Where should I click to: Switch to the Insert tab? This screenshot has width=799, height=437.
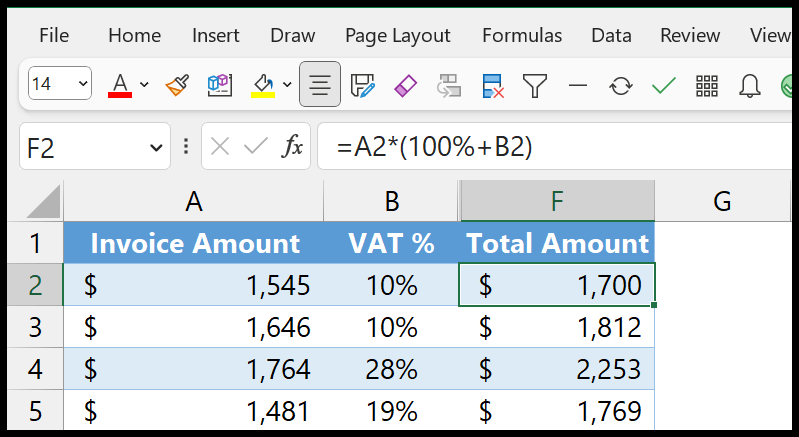click(216, 35)
